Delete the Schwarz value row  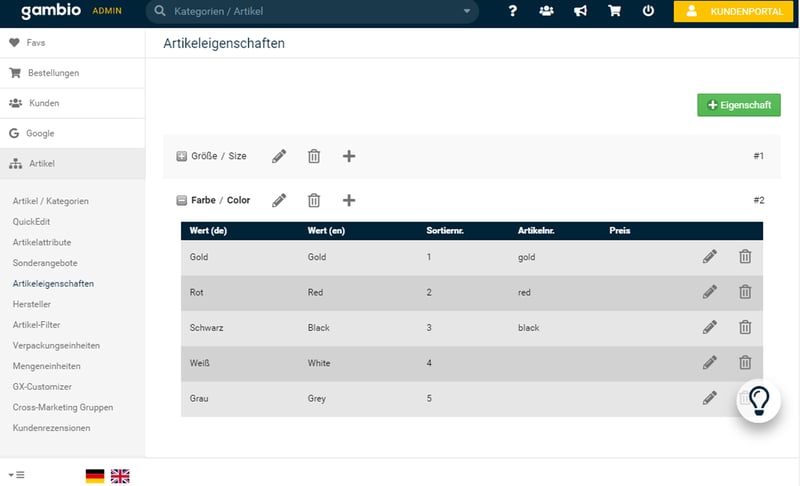[x=745, y=327]
